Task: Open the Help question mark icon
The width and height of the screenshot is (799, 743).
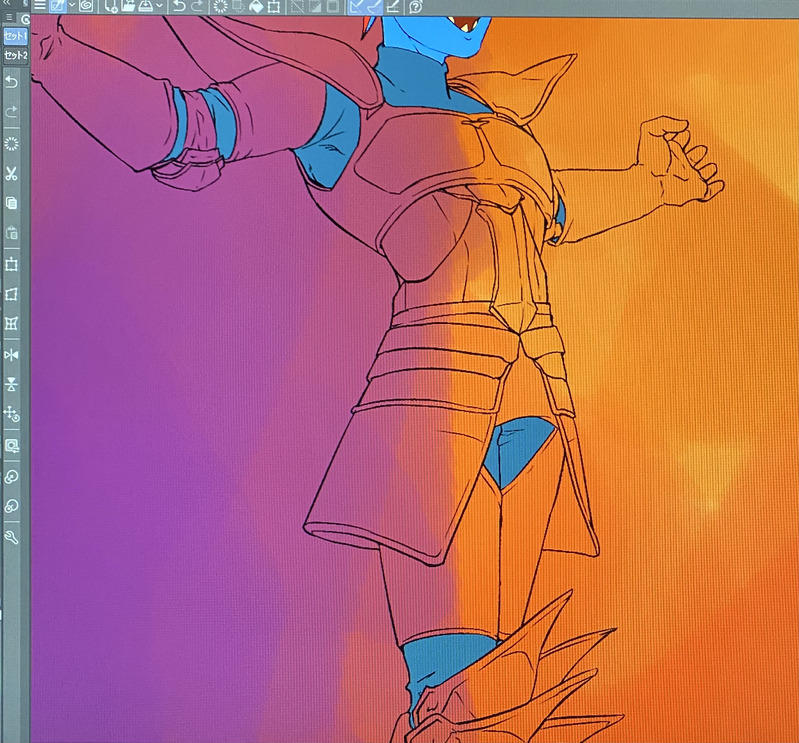Action: [416, 7]
